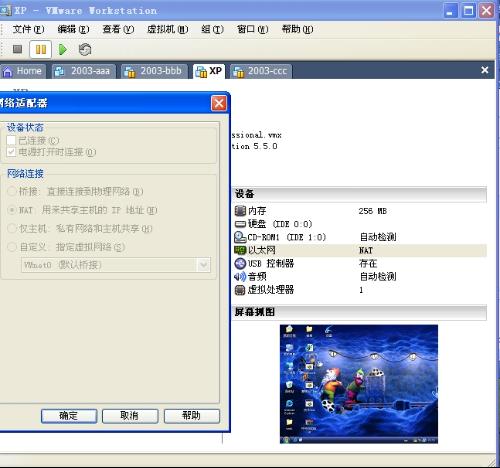
Task: Switch to the 2003-ccc tab
Action: click(261, 71)
